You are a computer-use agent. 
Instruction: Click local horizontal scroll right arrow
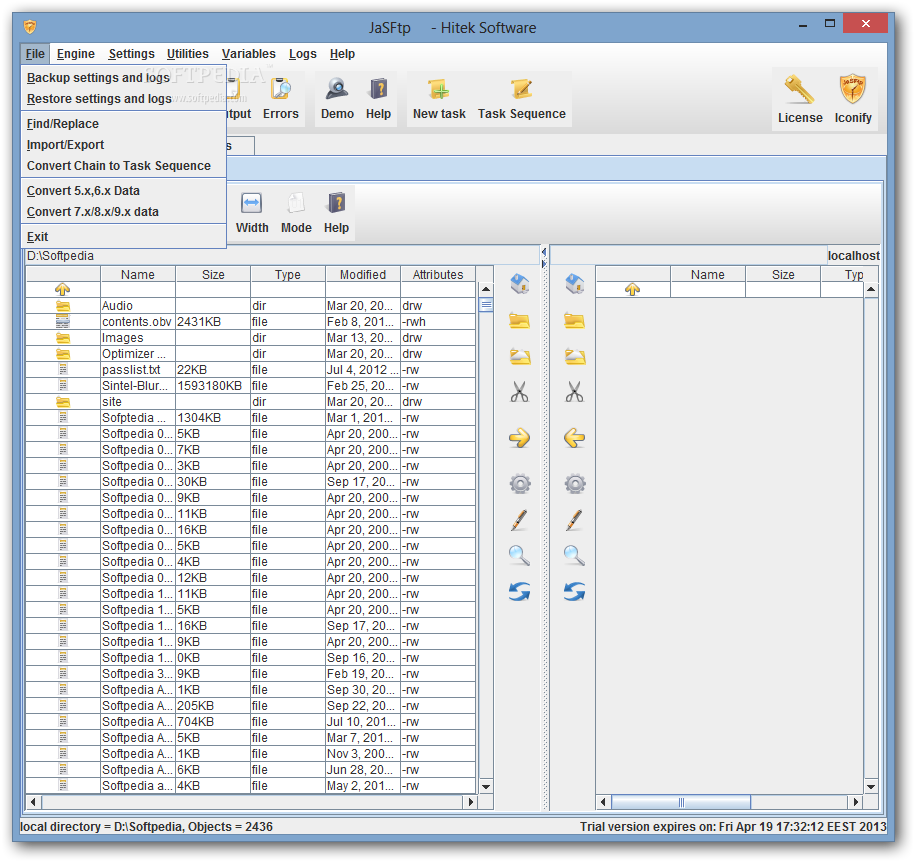pos(471,802)
